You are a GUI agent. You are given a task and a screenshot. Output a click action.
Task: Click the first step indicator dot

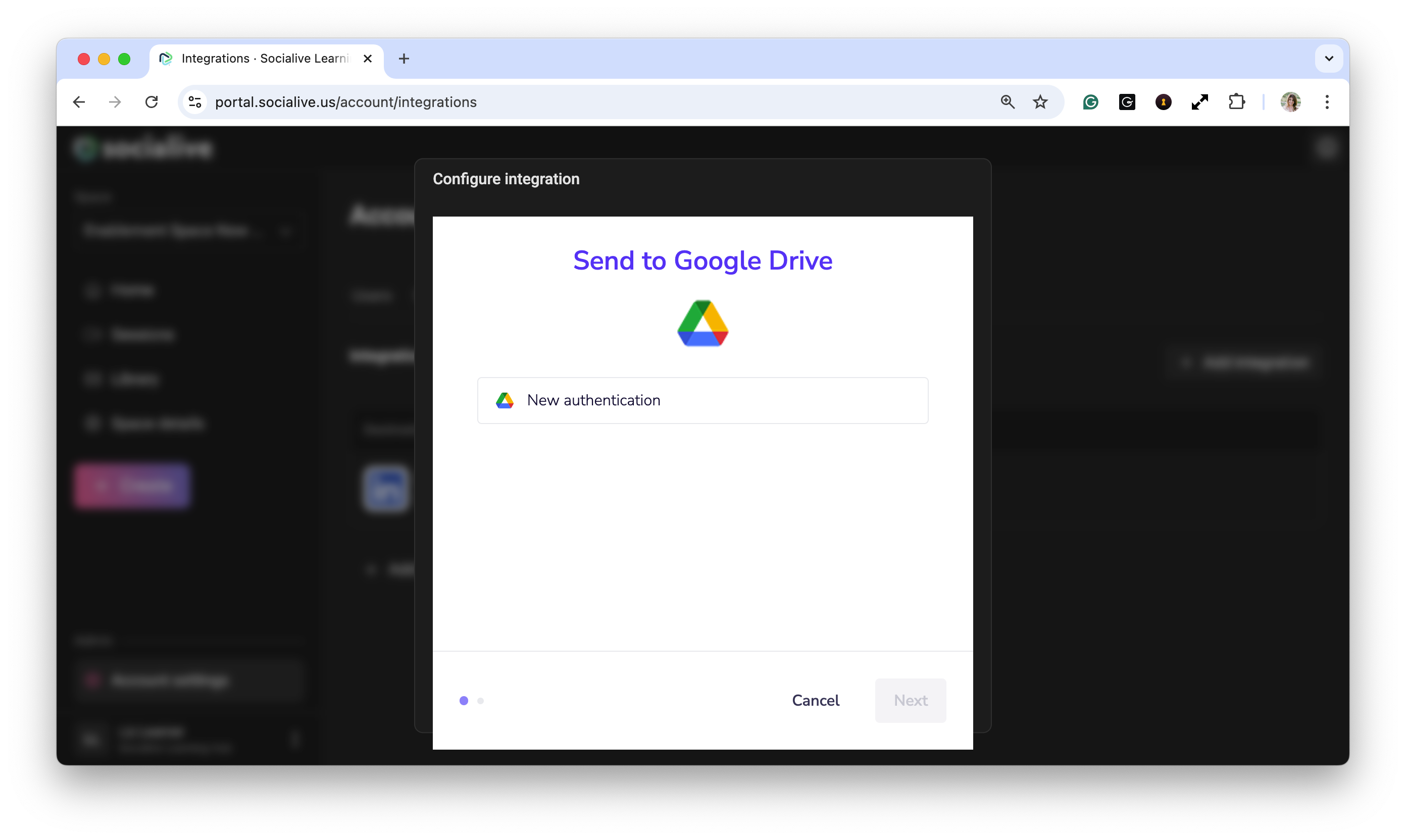(464, 701)
